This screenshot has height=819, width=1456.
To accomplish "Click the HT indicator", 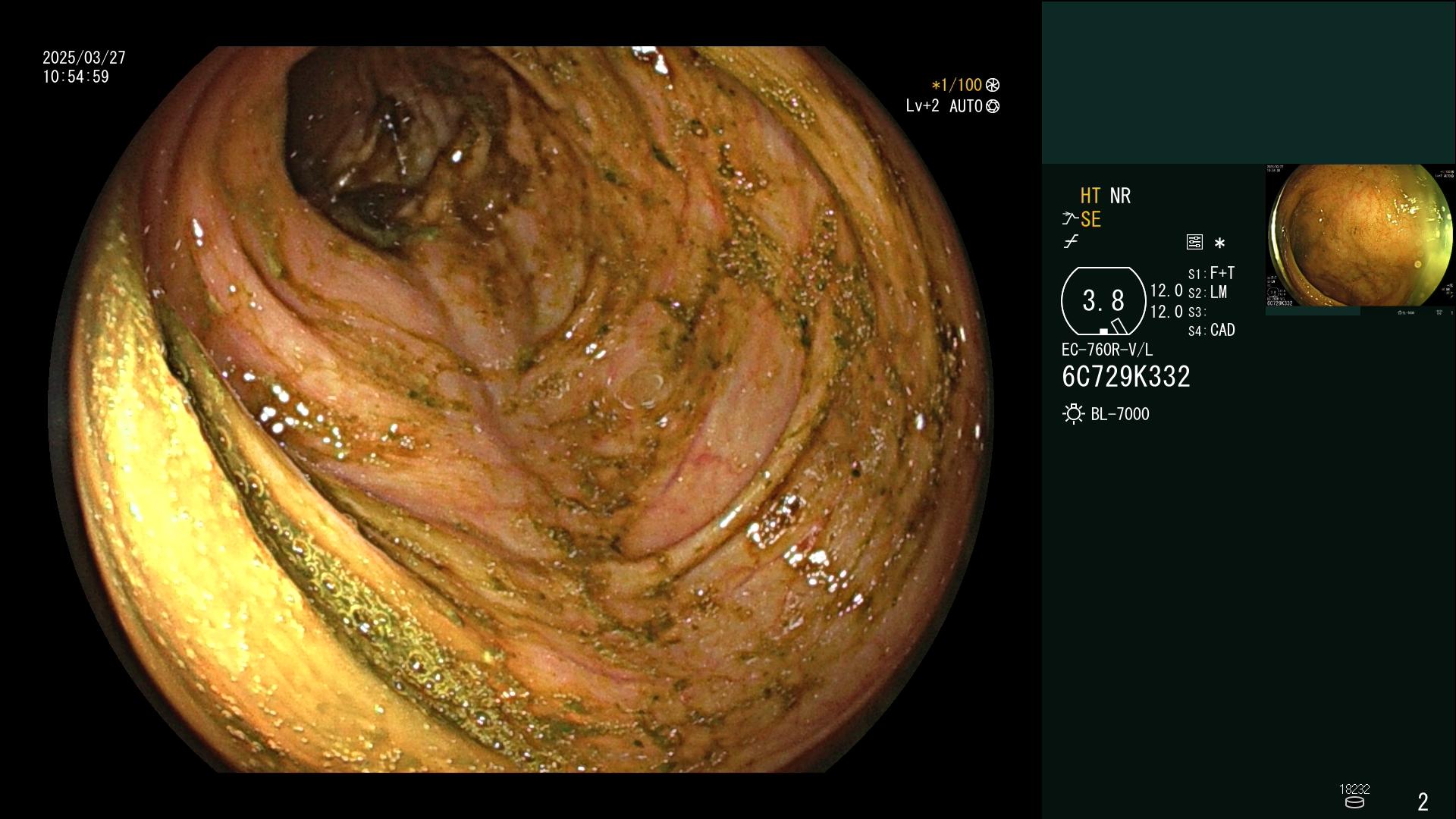I will tap(1090, 196).
